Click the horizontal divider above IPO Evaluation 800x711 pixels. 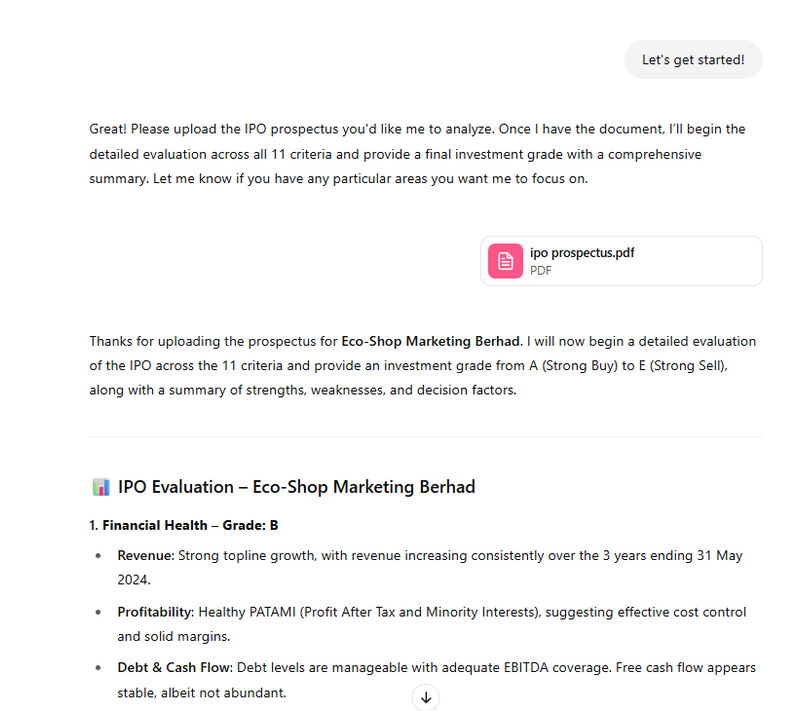pyautogui.click(x=425, y=437)
